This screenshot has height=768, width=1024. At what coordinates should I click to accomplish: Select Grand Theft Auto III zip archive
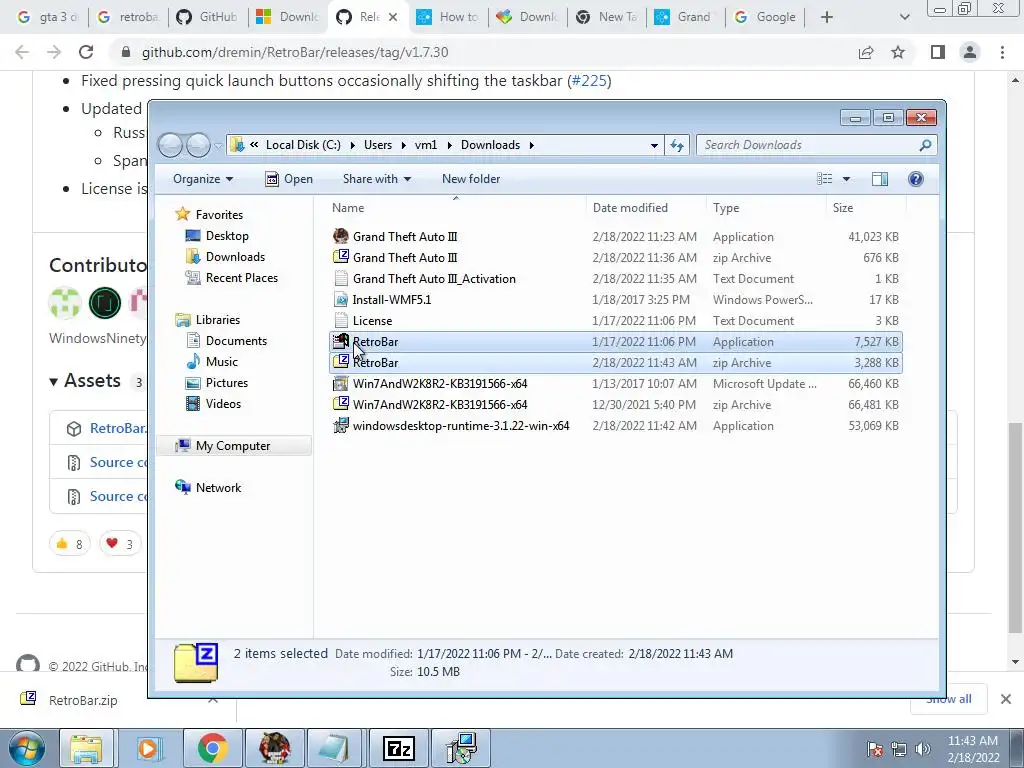click(615, 257)
